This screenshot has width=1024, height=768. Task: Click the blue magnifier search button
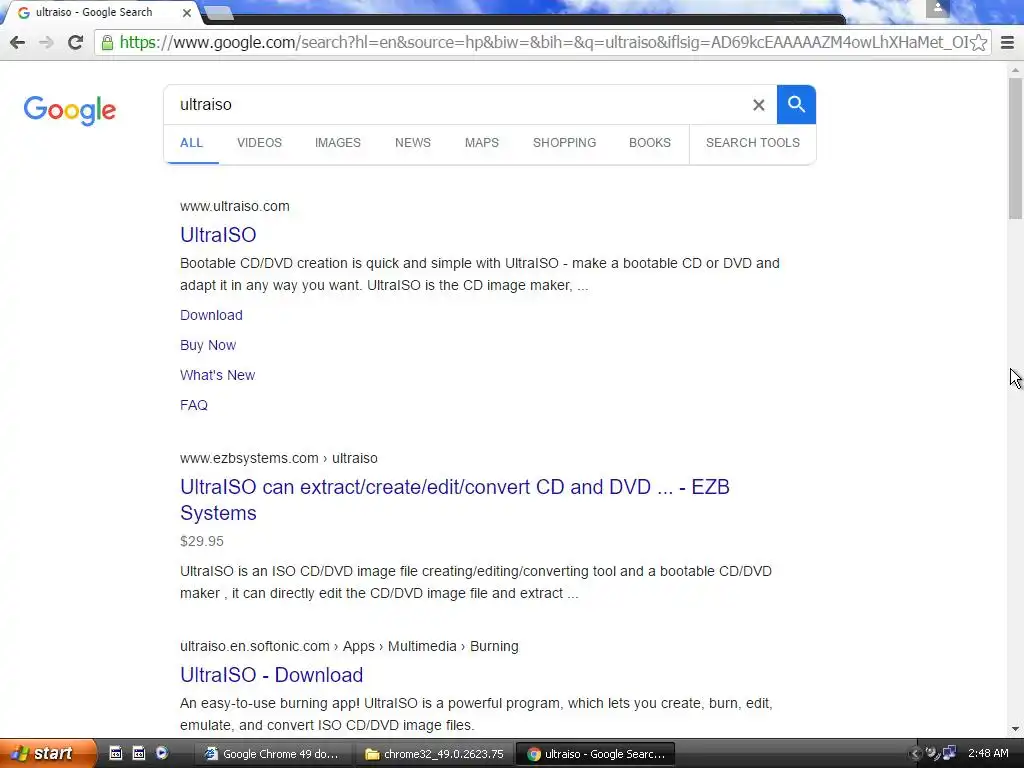(796, 104)
